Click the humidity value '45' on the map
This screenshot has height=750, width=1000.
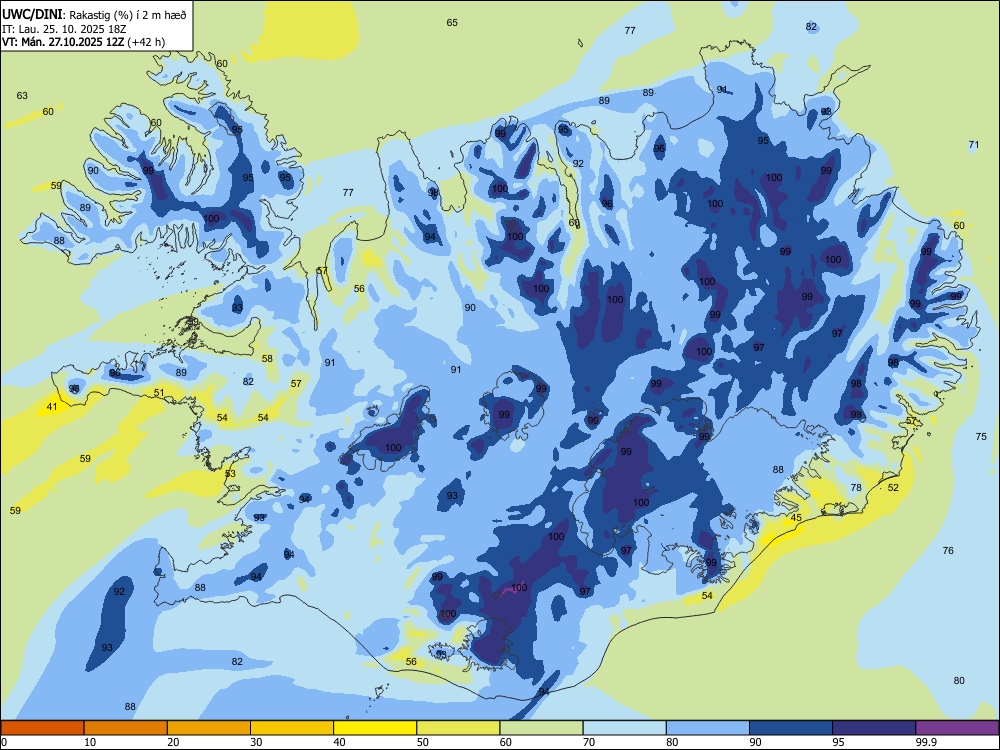pos(796,518)
